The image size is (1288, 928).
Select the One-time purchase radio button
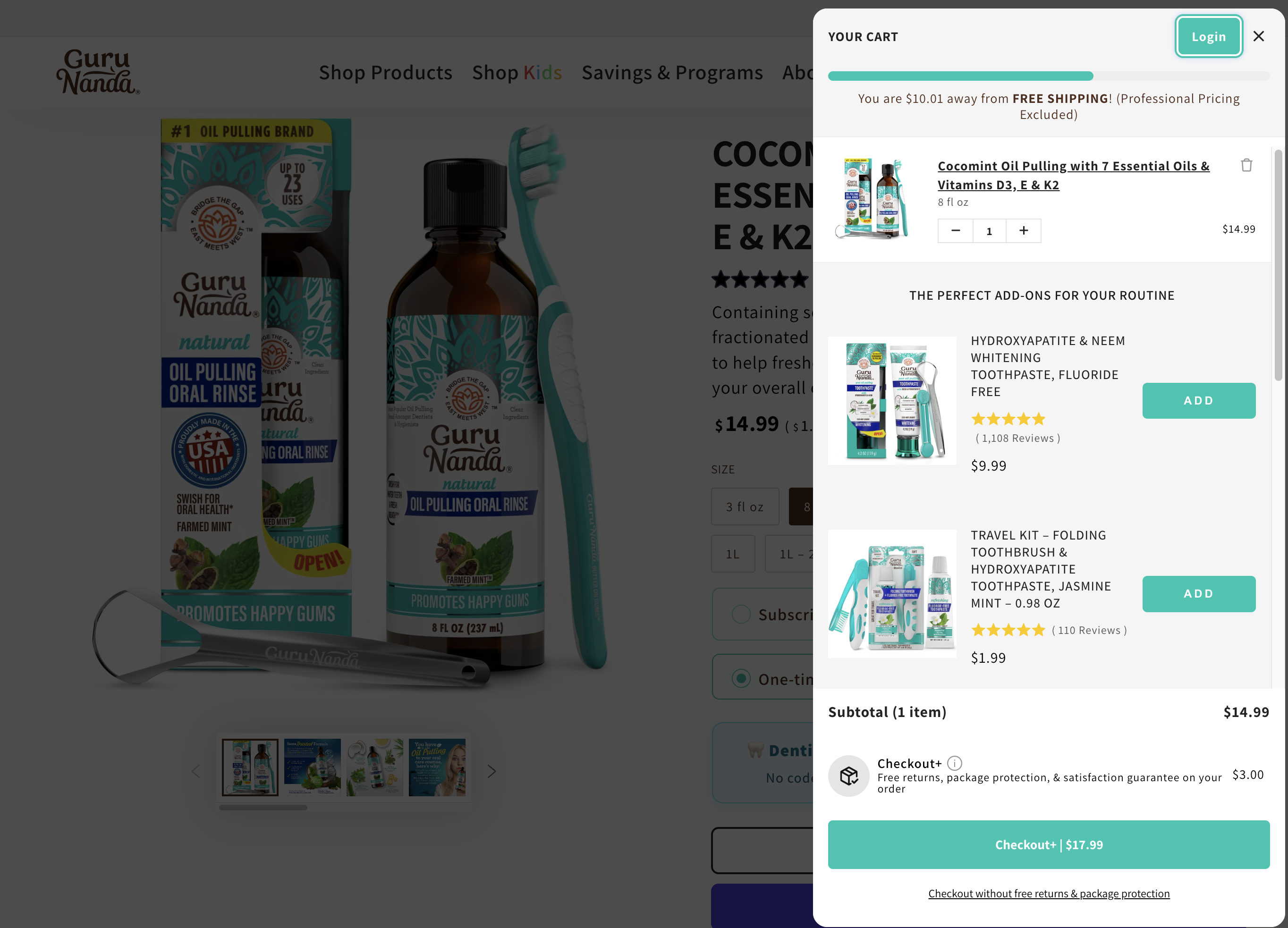(x=740, y=678)
